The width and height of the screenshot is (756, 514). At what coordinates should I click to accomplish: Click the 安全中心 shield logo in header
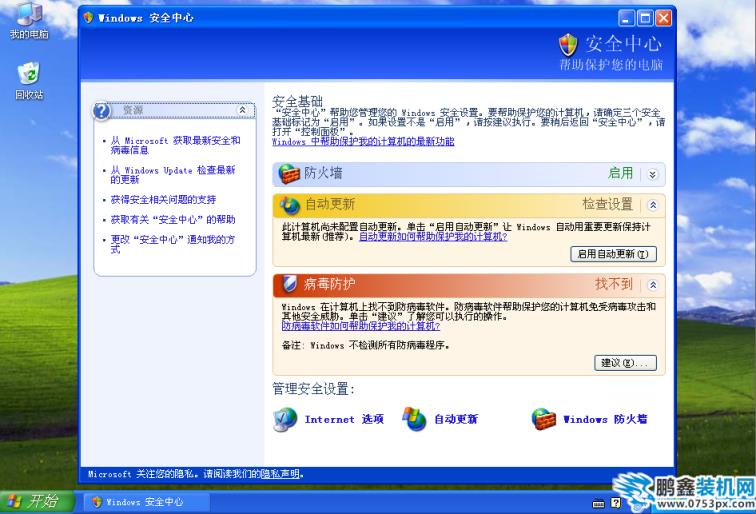click(x=568, y=45)
